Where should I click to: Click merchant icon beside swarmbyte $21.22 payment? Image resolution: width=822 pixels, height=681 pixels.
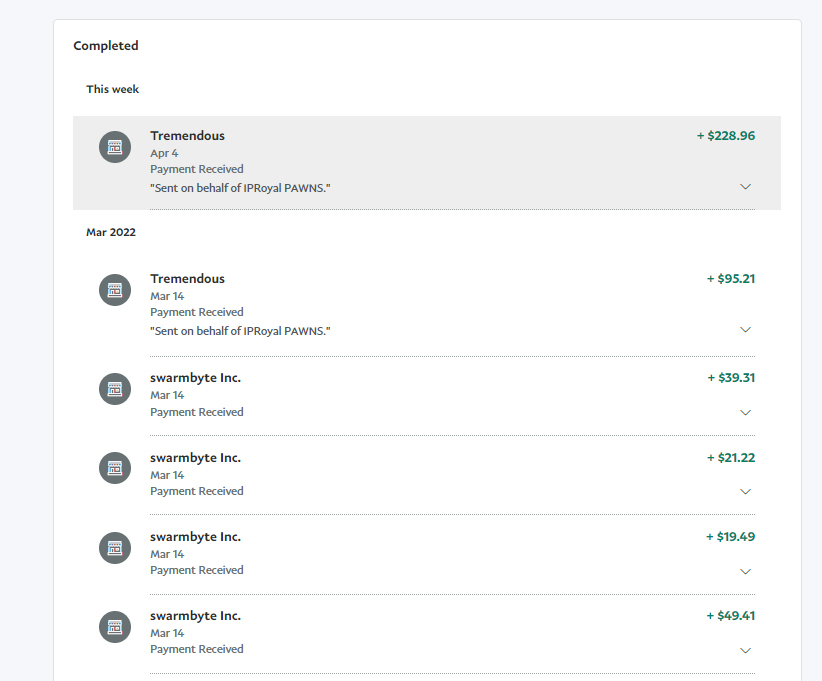pos(115,468)
